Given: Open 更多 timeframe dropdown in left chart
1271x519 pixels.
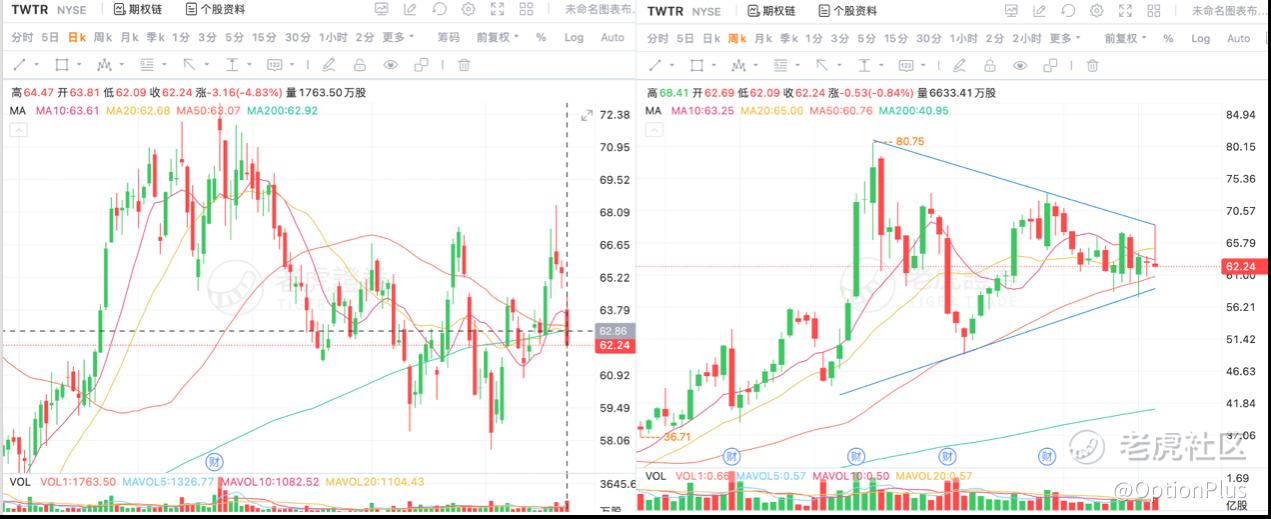Looking at the screenshot, I should click(x=398, y=37).
